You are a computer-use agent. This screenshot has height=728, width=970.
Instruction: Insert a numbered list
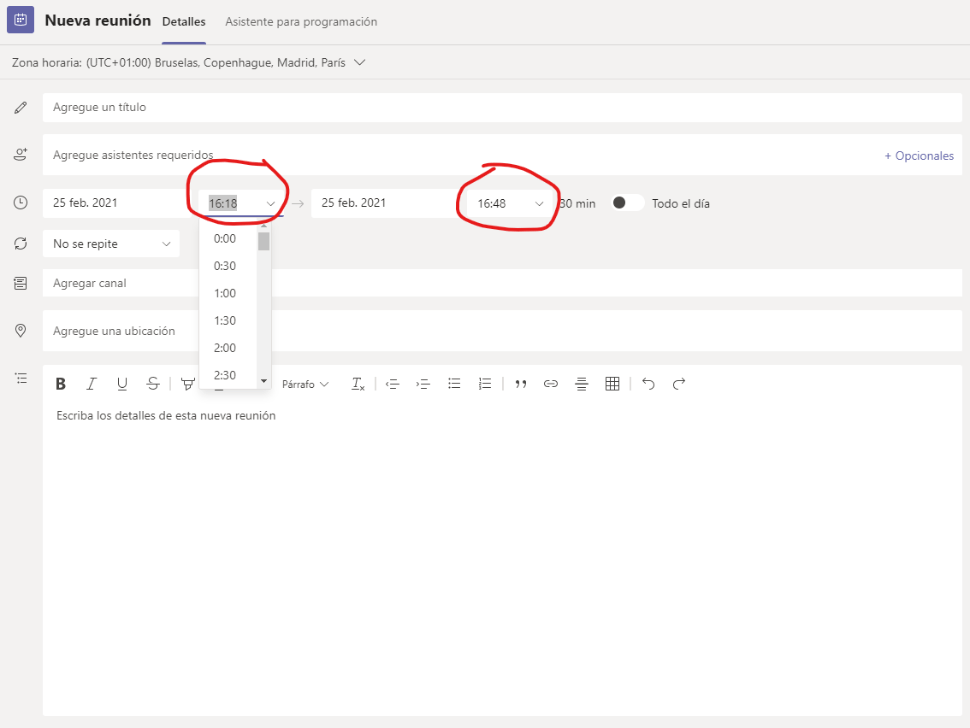click(x=485, y=384)
